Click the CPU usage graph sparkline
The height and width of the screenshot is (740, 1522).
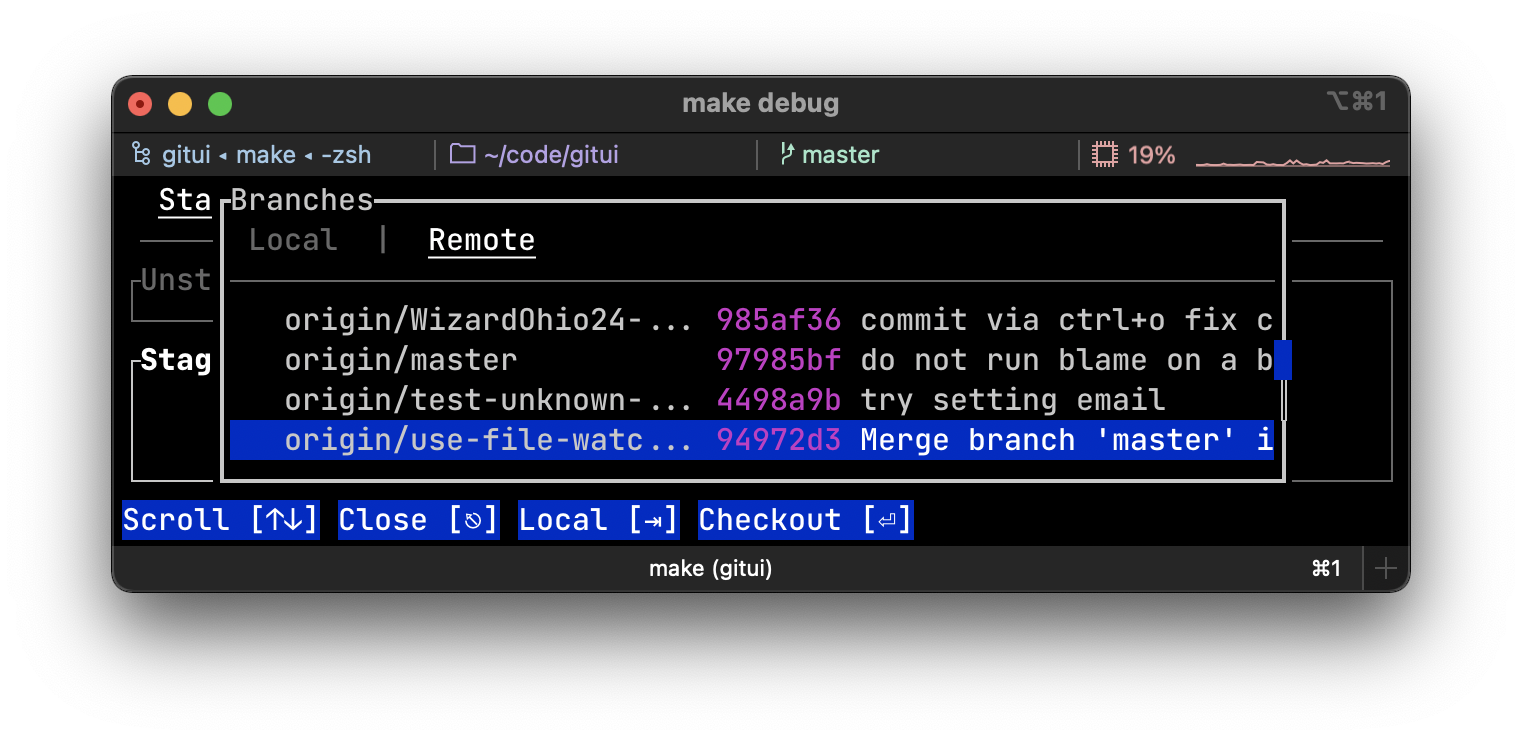click(x=1293, y=161)
